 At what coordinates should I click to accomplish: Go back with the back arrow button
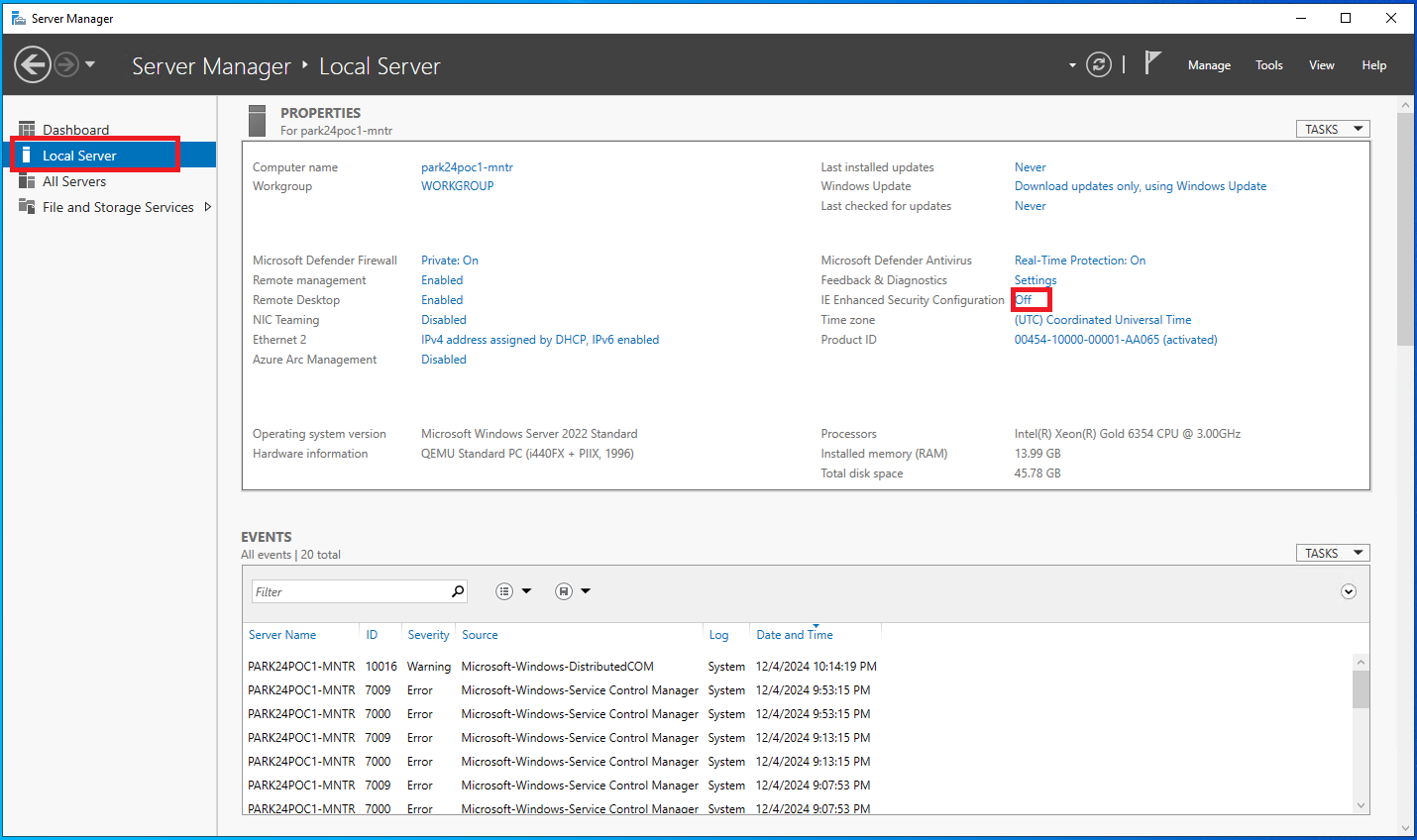(32, 65)
